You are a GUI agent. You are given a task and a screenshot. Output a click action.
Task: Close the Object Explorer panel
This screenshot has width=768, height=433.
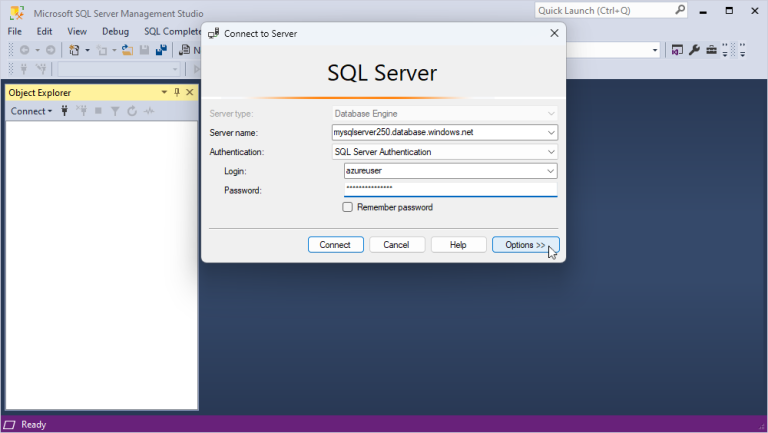pos(190,92)
